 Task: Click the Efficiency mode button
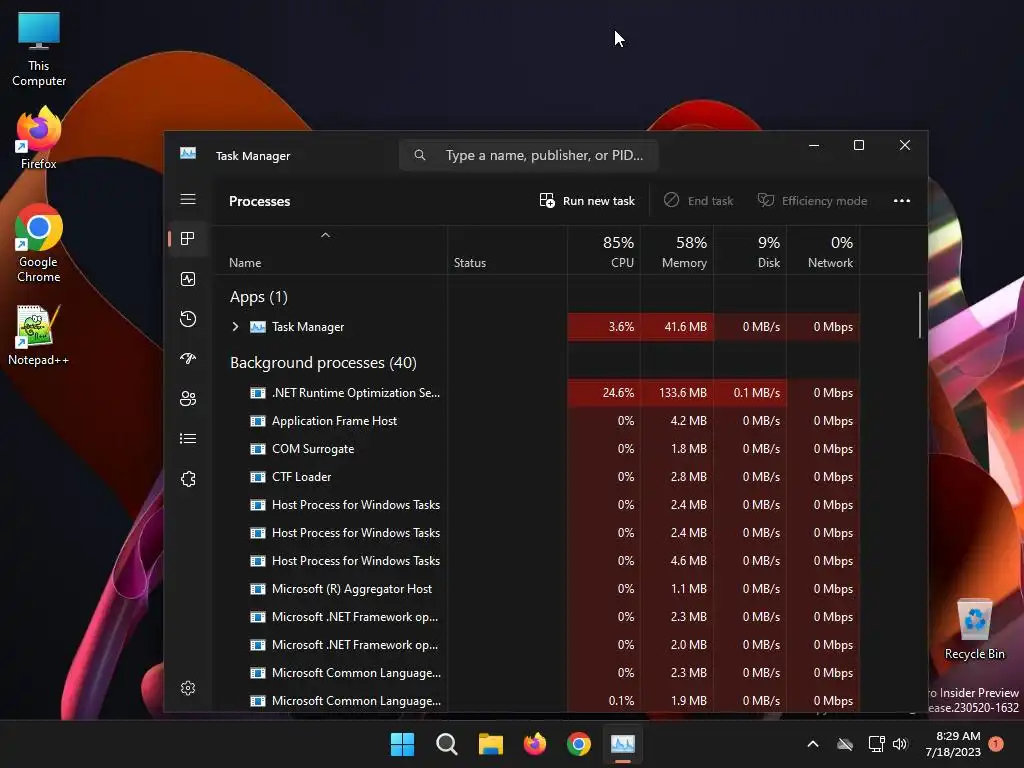pos(812,200)
